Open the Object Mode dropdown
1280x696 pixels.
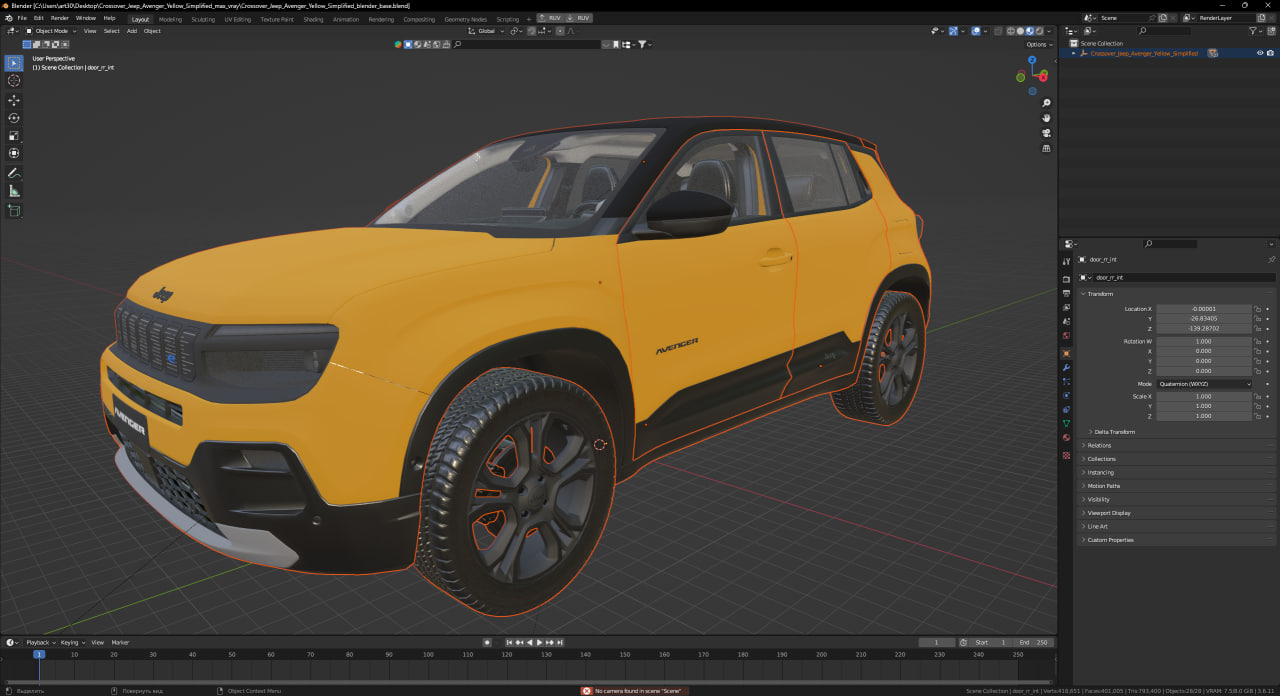[51, 31]
